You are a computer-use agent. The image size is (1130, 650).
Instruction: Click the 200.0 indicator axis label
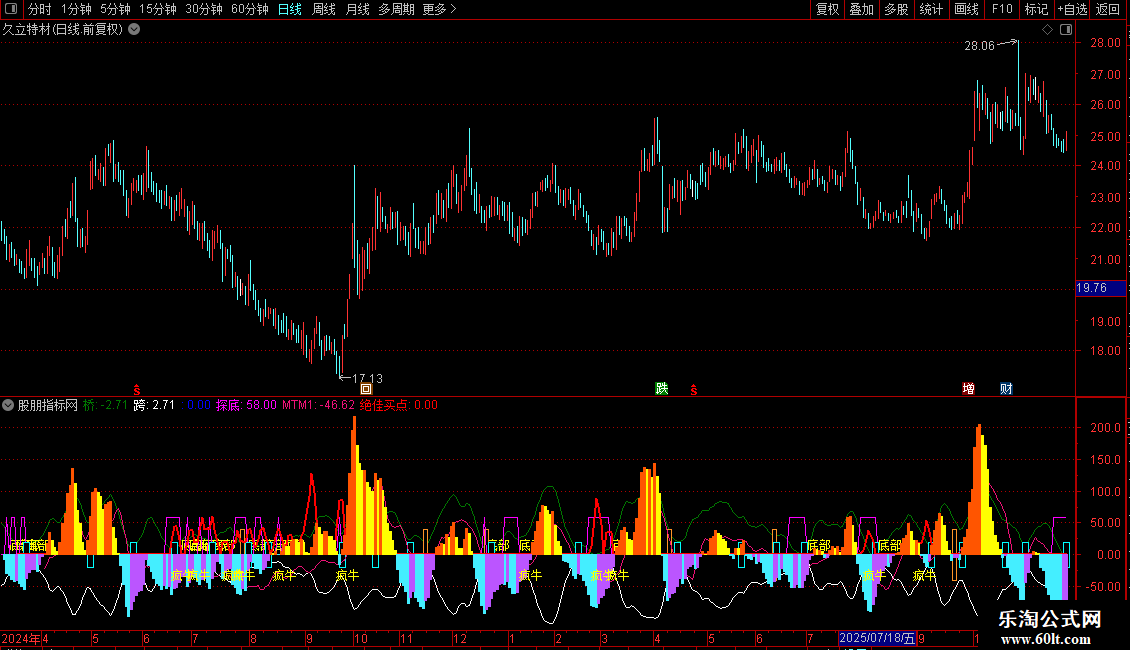pyautogui.click(x=1105, y=428)
